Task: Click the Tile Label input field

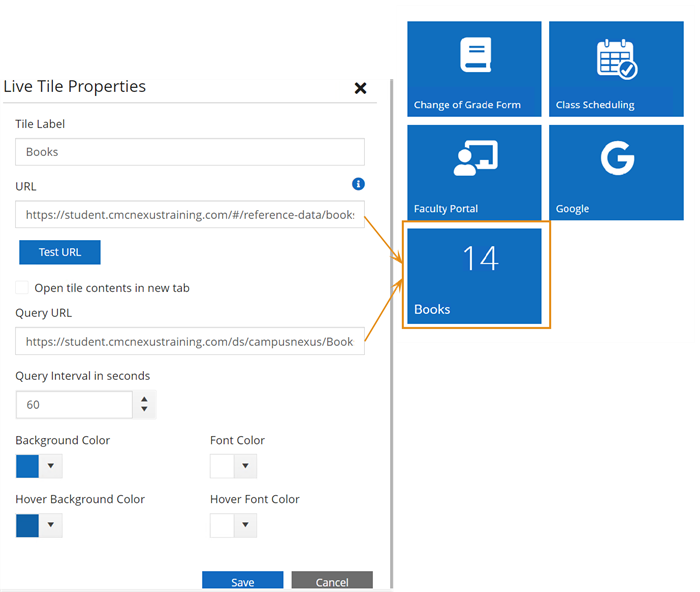Action: 190,152
